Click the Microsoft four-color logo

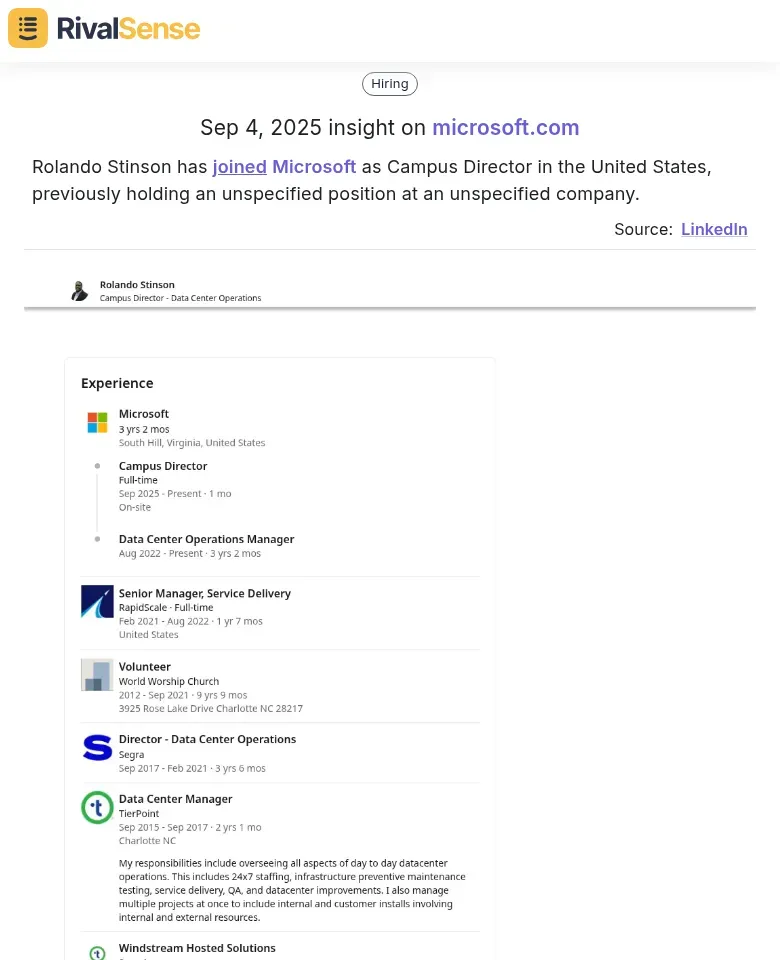point(97,422)
